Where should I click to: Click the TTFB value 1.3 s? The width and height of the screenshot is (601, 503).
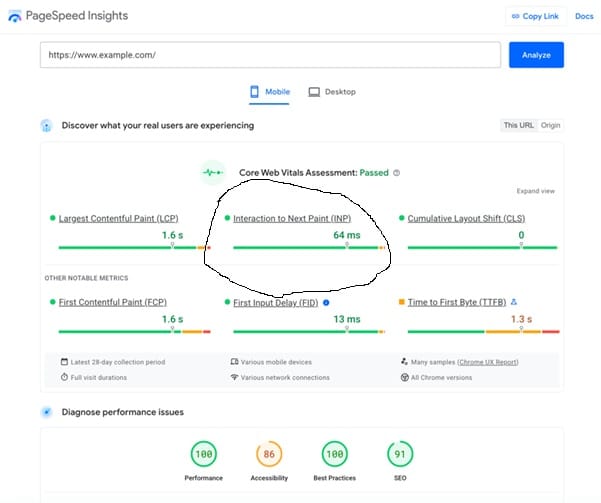point(521,319)
